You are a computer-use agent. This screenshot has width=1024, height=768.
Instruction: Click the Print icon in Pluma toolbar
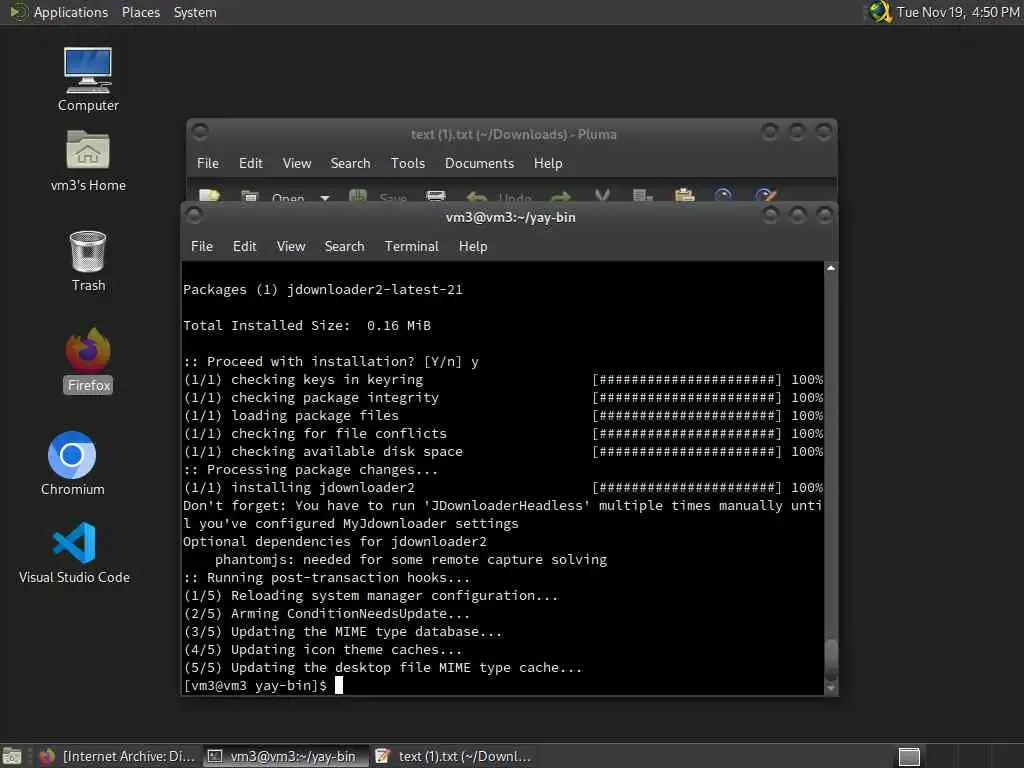coord(436,195)
